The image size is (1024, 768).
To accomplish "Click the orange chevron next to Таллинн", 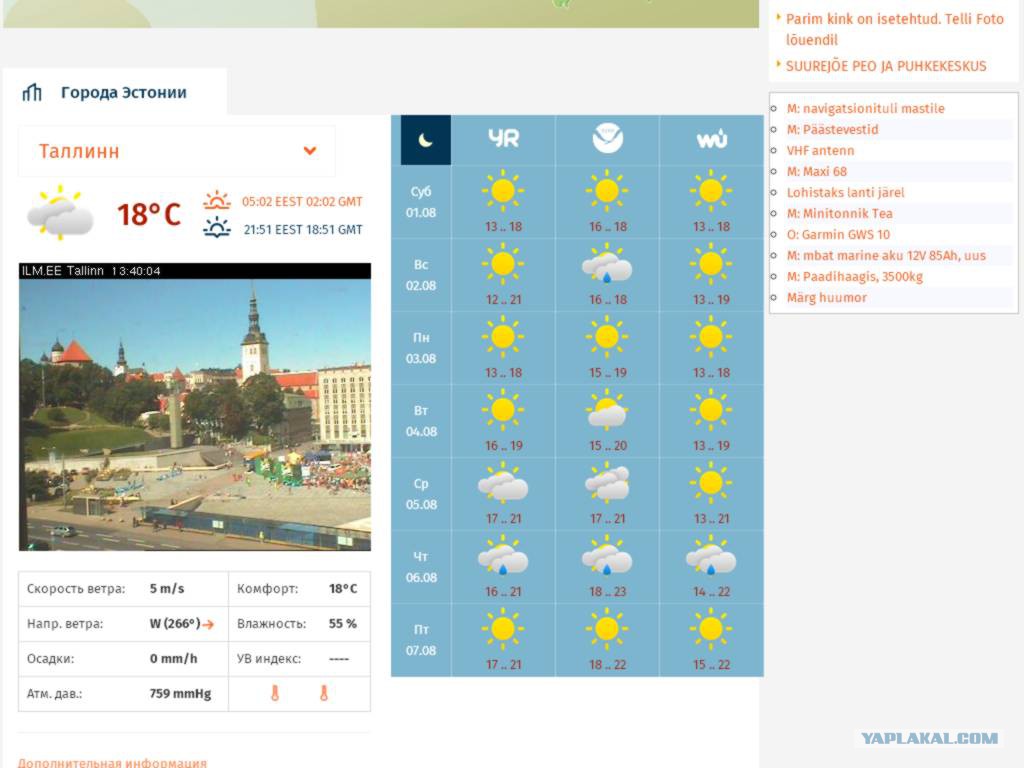I will click(310, 151).
